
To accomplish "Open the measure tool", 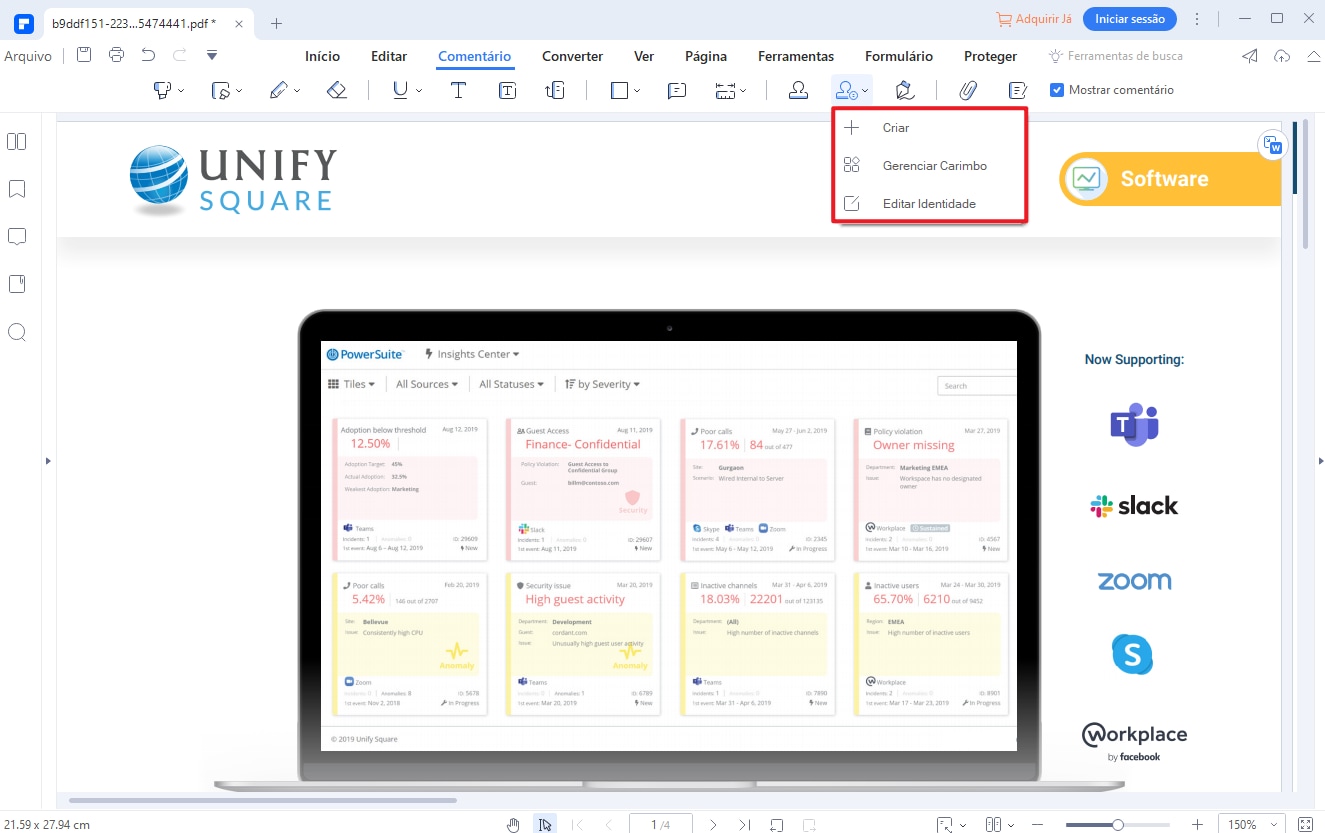I will click(727, 90).
